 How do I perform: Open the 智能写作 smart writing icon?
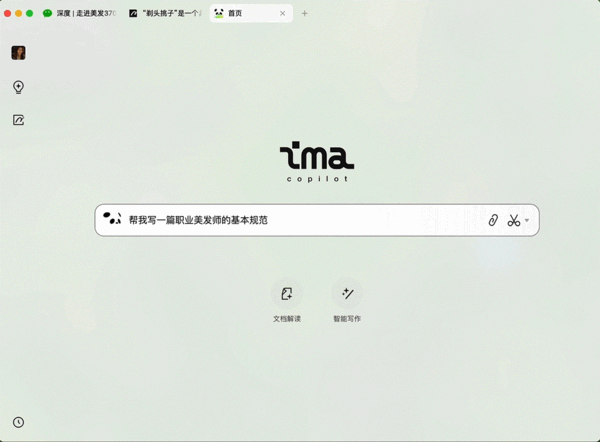point(347,294)
